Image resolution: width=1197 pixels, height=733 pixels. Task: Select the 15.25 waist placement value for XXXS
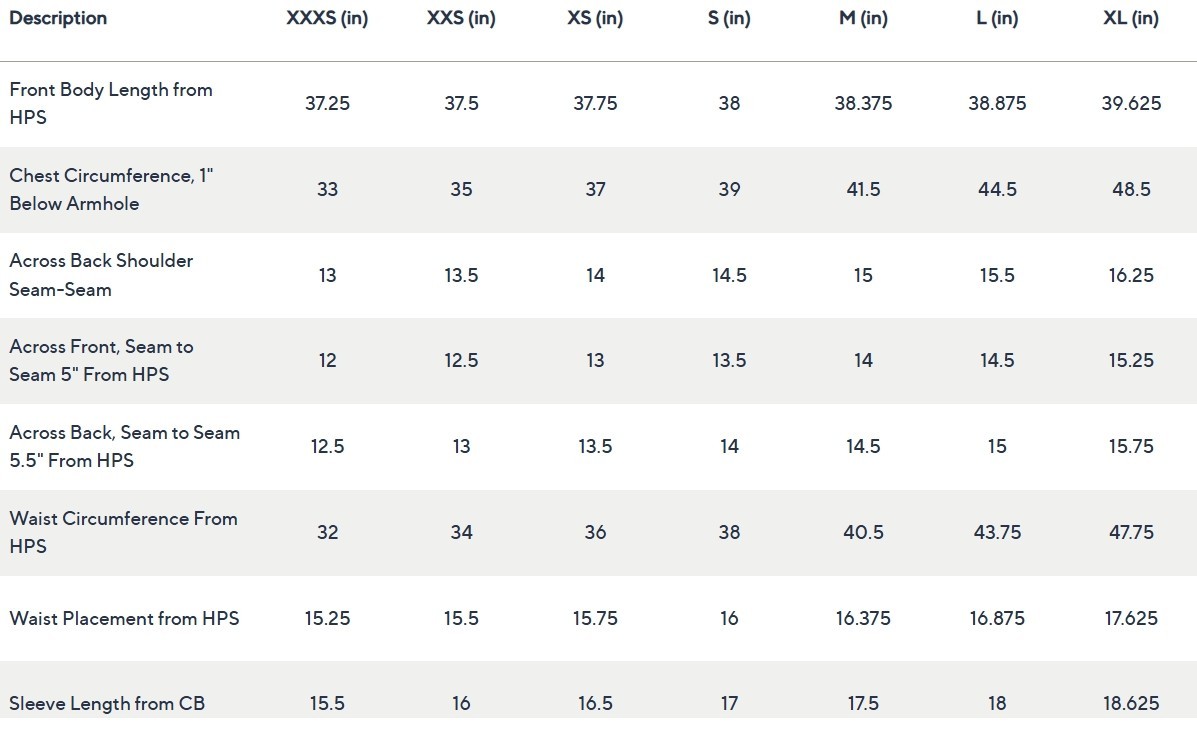(x=327, y=618)
